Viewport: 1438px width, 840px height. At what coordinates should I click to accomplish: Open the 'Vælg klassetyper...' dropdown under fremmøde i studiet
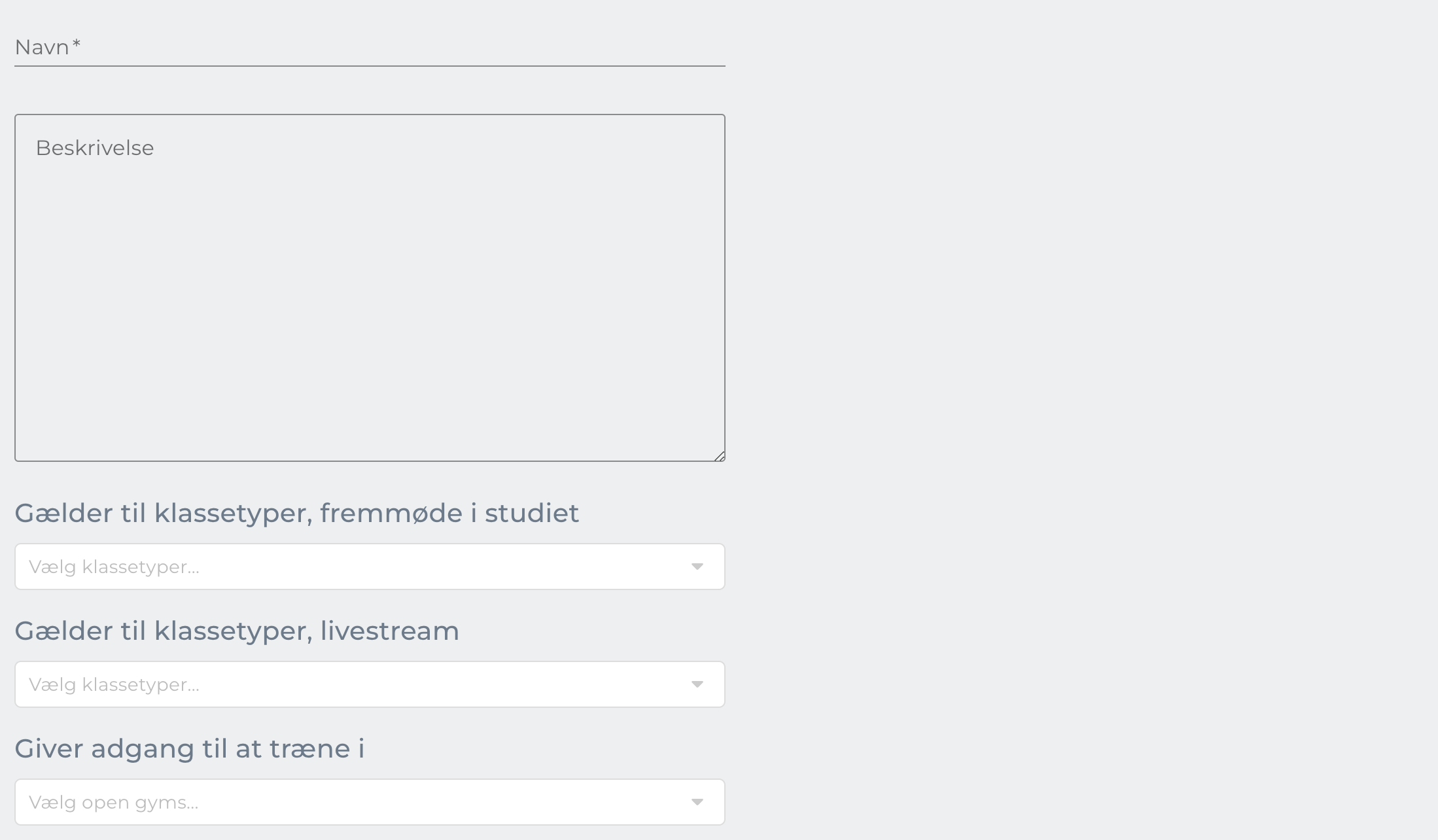(x=370, y=567)
